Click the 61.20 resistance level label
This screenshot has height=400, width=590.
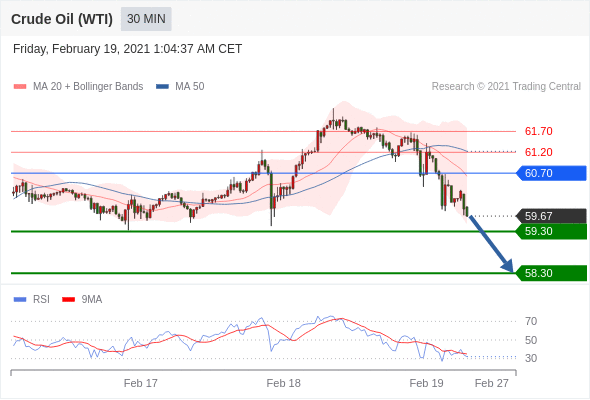pyautogui.click(x=538, y=152)
